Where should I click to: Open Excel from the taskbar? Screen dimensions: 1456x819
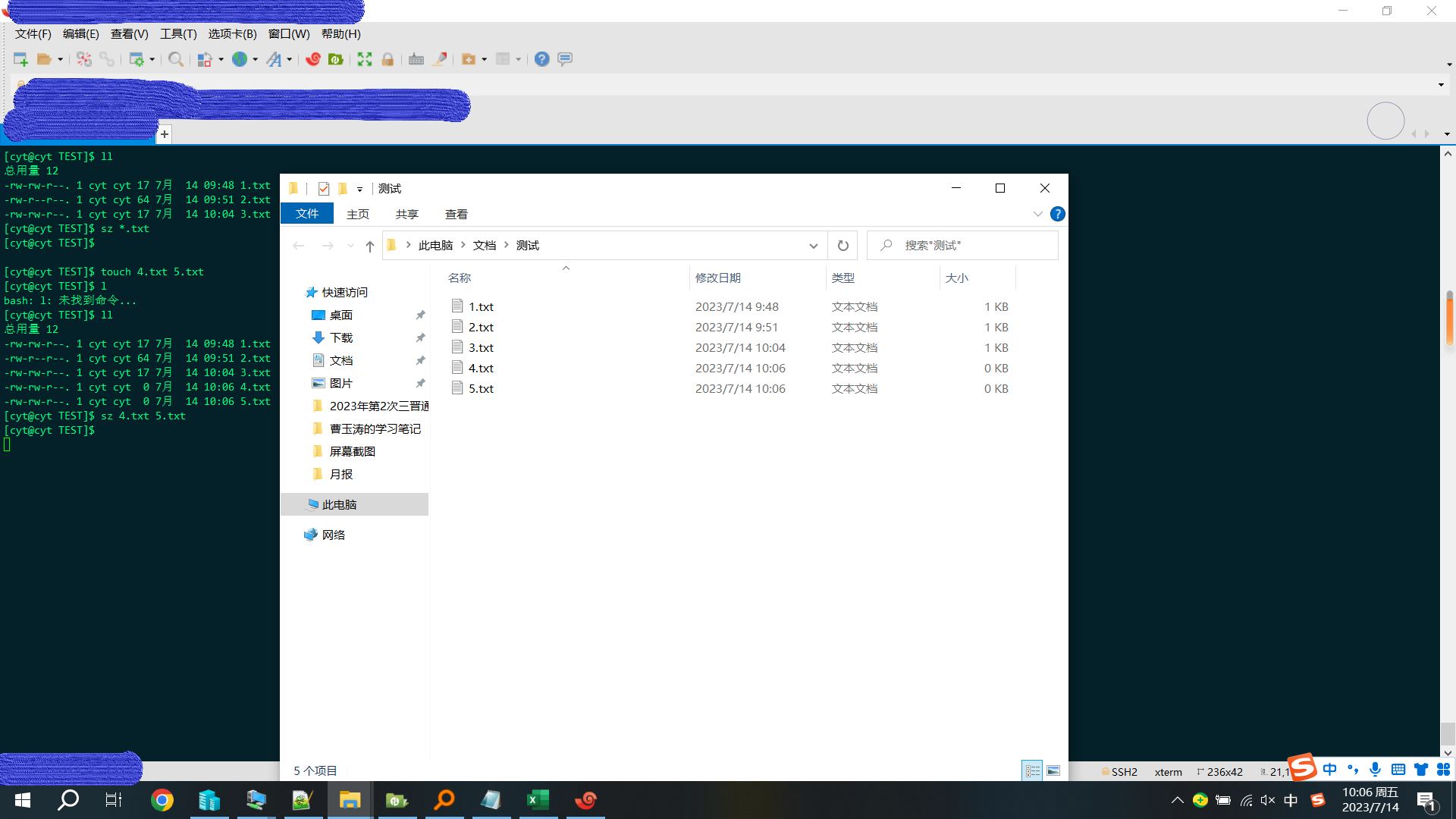pyautogui.click(x=538, y=800)
